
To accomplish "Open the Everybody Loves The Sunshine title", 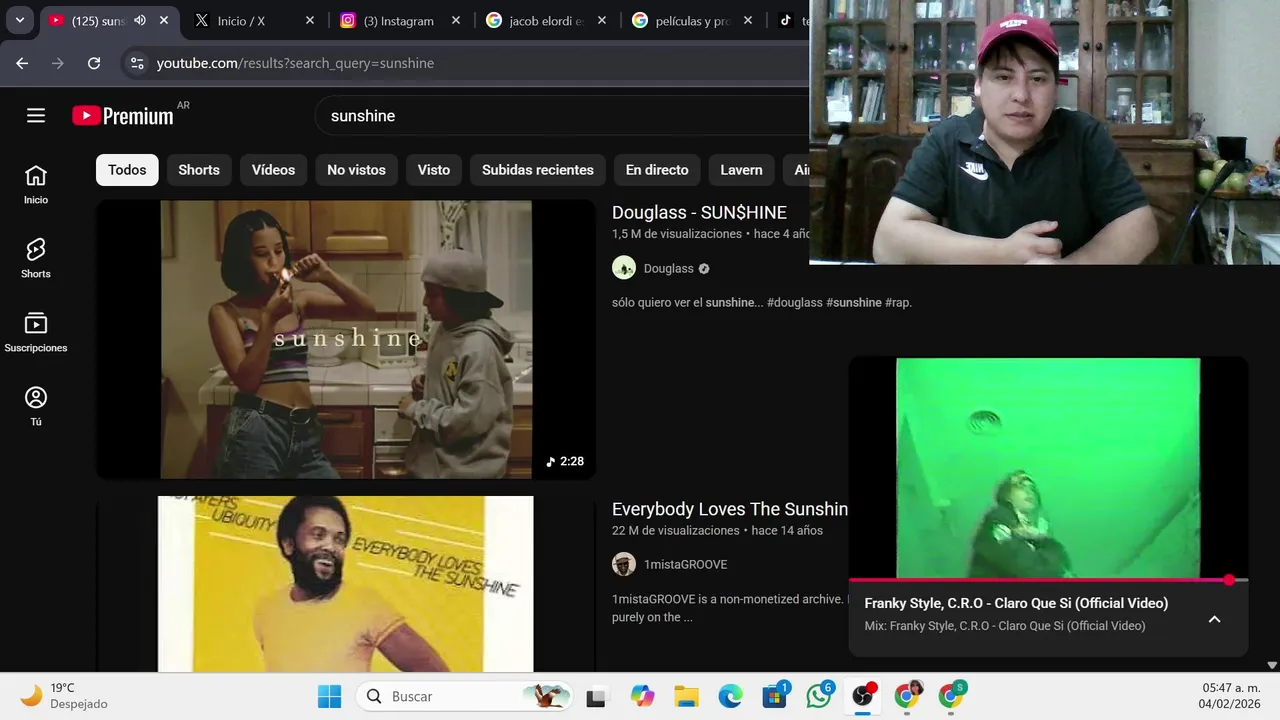I will coord(730,509).
